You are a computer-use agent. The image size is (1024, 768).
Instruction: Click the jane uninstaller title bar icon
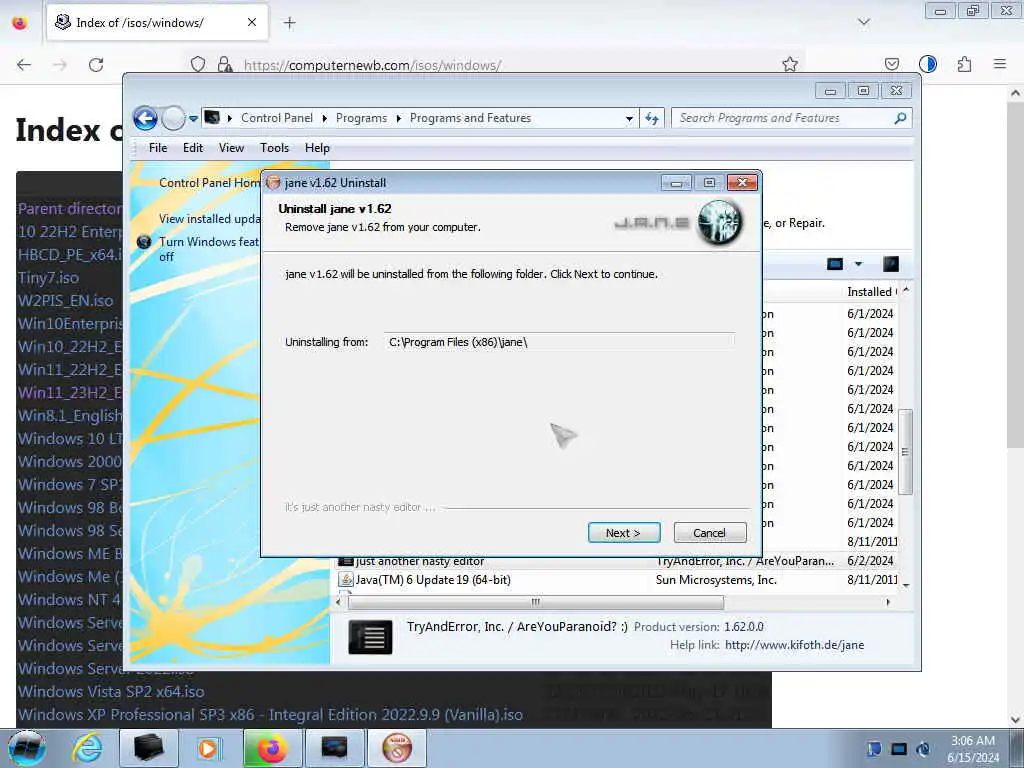274,183
